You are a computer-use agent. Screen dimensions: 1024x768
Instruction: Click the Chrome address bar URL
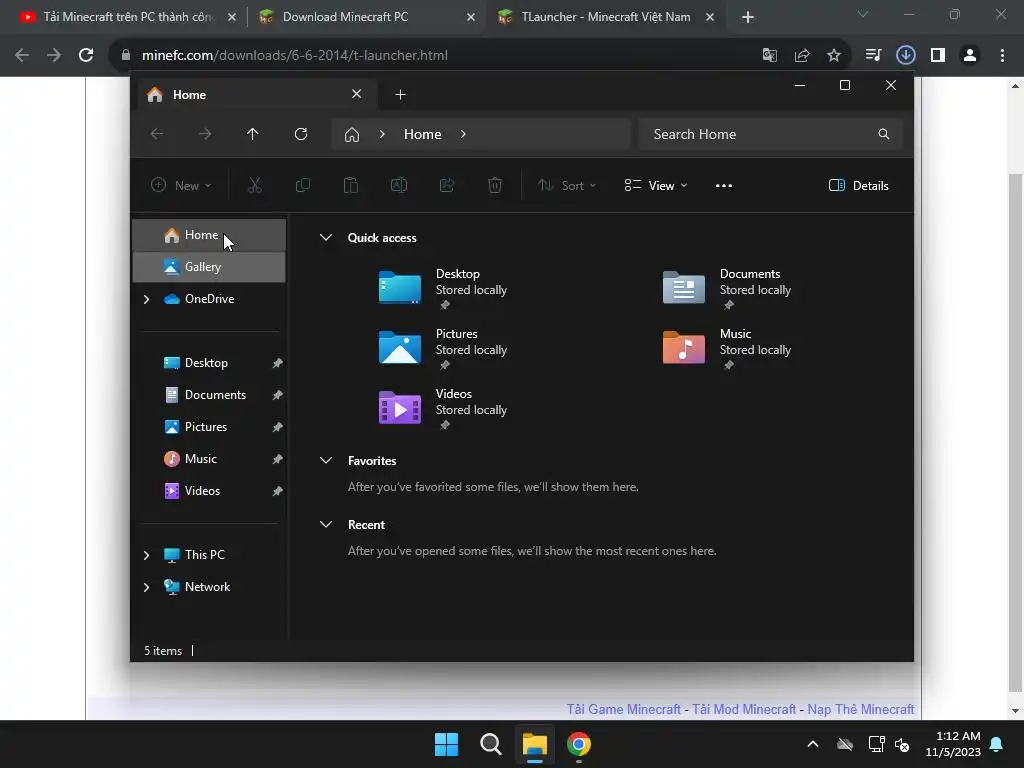[x=295, y=56]
